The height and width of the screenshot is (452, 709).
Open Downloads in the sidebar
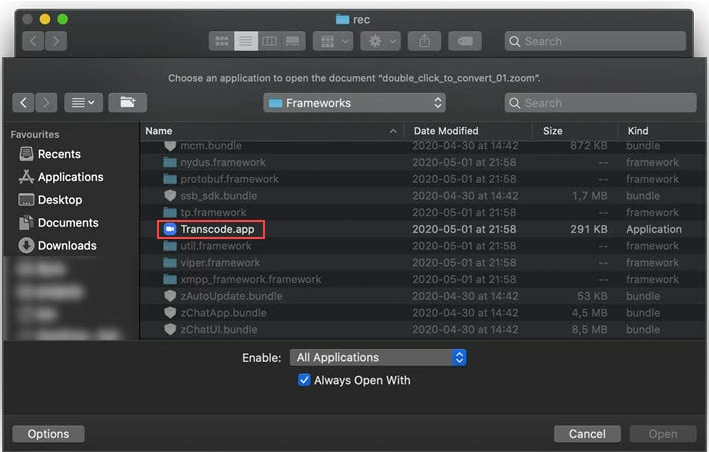(58, 245)
